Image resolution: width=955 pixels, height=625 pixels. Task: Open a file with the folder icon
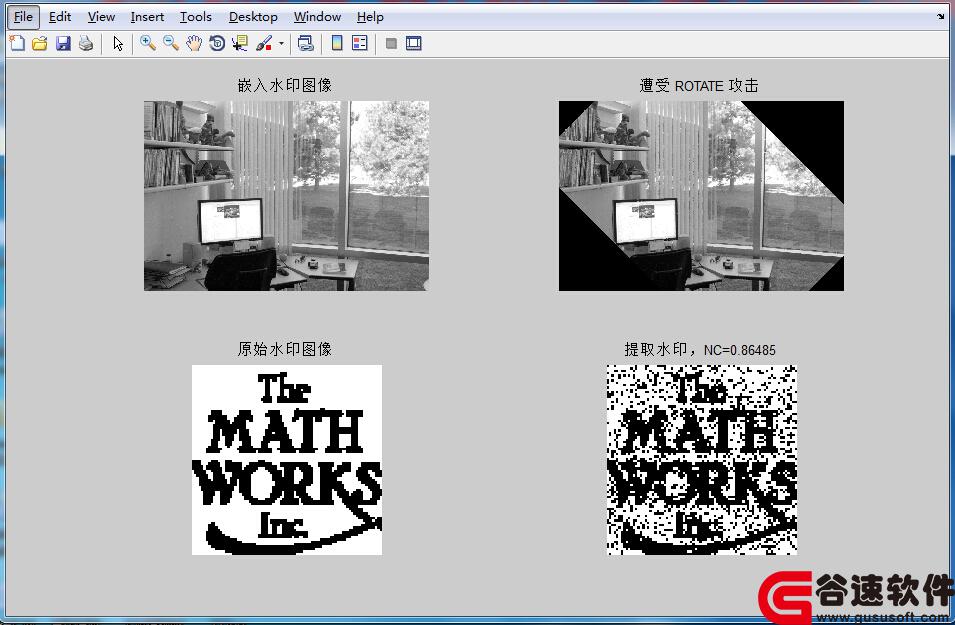point(40,43)
